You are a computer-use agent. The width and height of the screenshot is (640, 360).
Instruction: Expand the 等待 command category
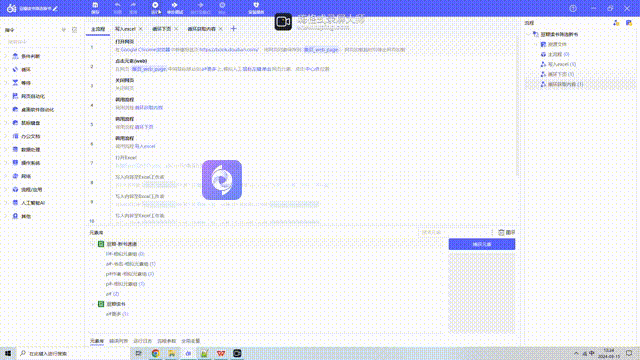point(6,83)
